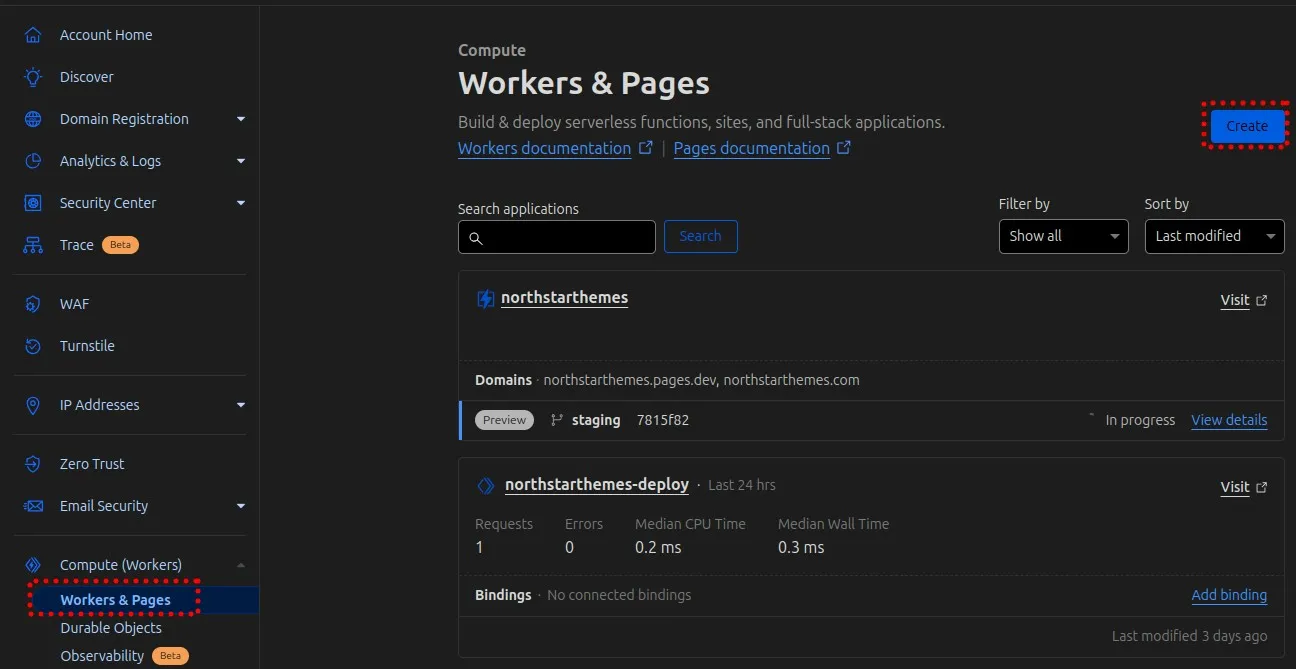Open the Sort by Last modified dropdown

[x=1214, y=236]
